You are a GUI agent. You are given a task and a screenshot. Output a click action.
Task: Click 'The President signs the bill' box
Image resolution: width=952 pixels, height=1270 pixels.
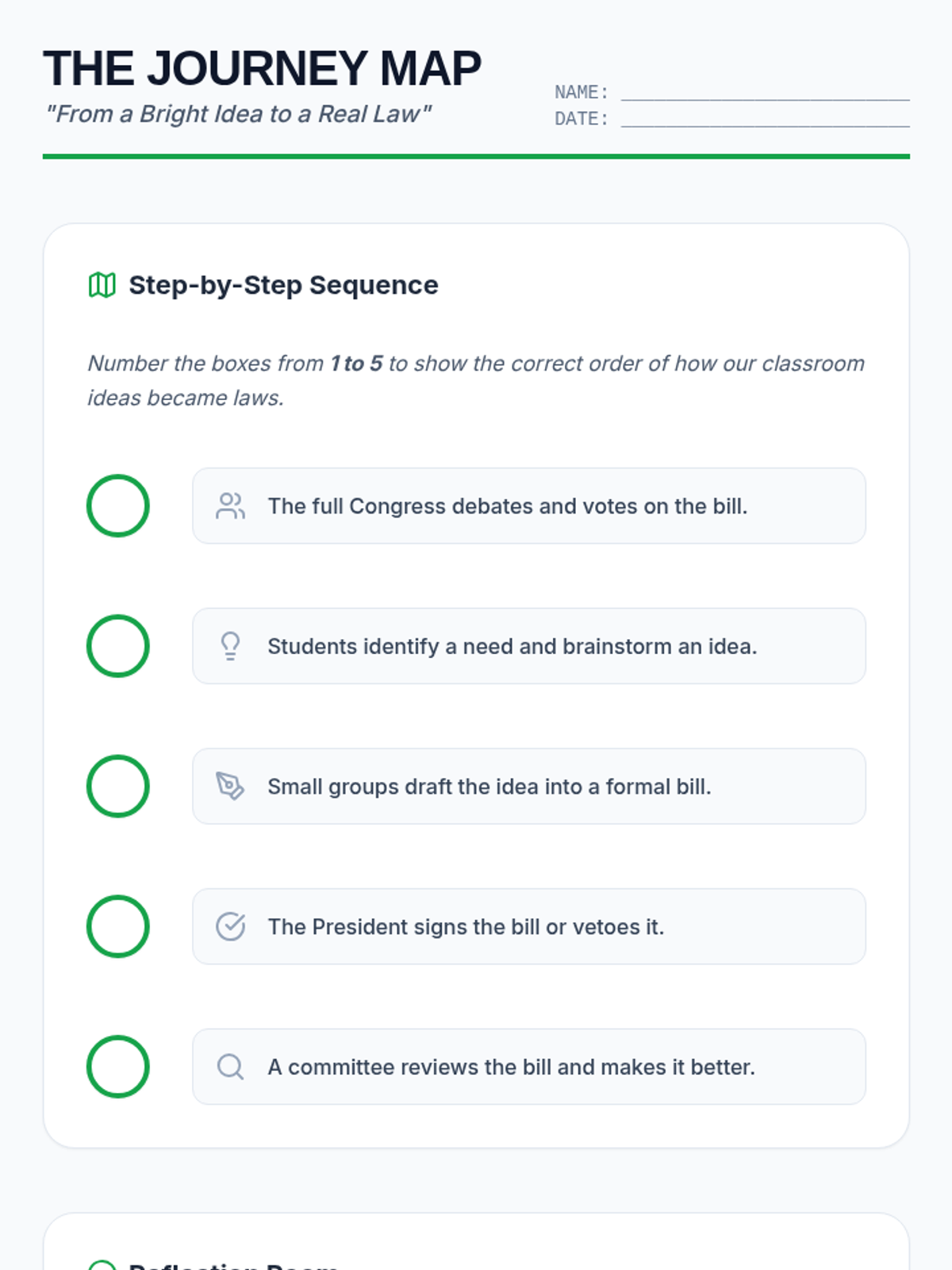pyautogui.click(x=528, y=926)
